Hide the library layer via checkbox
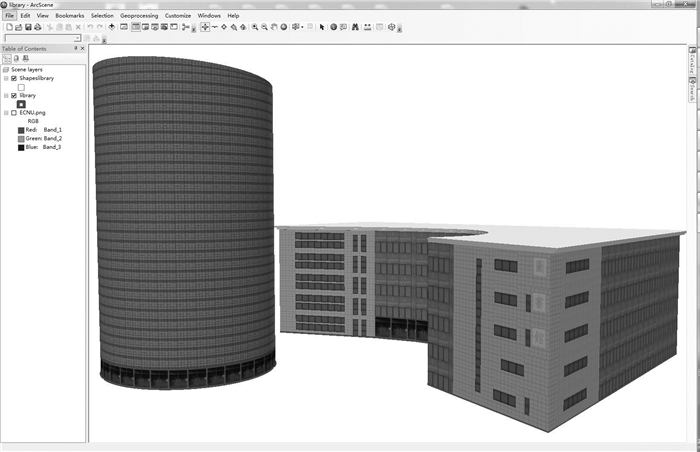 [14, 95]
